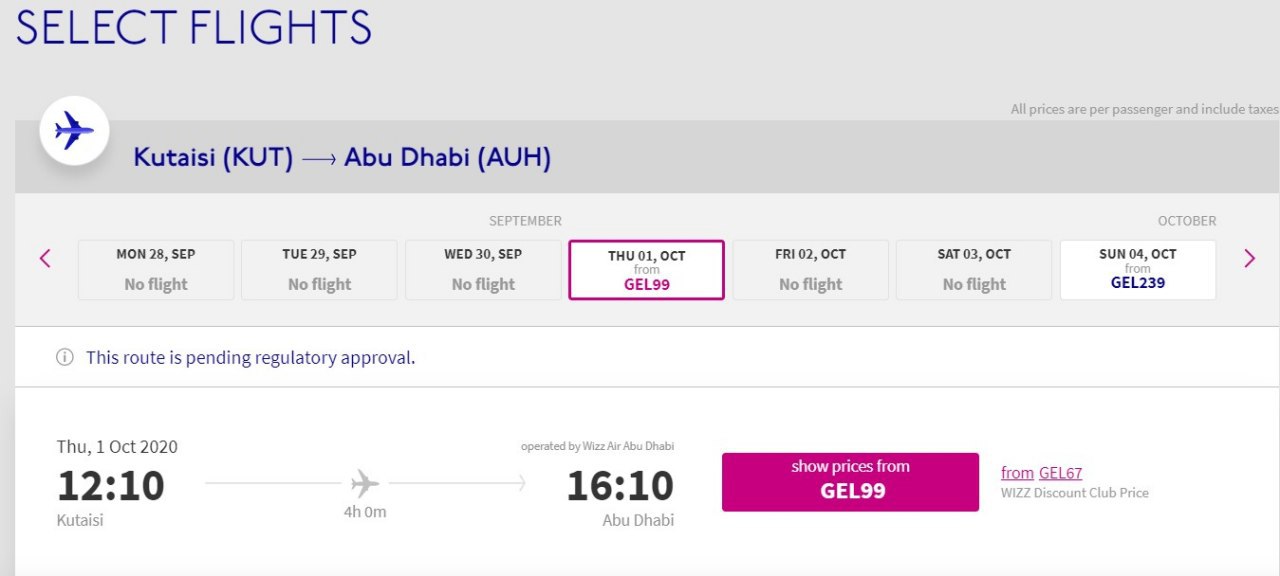Click the 16:10 arrival time
This screenshot has width=1280, height=576.
tap(620, 486)
